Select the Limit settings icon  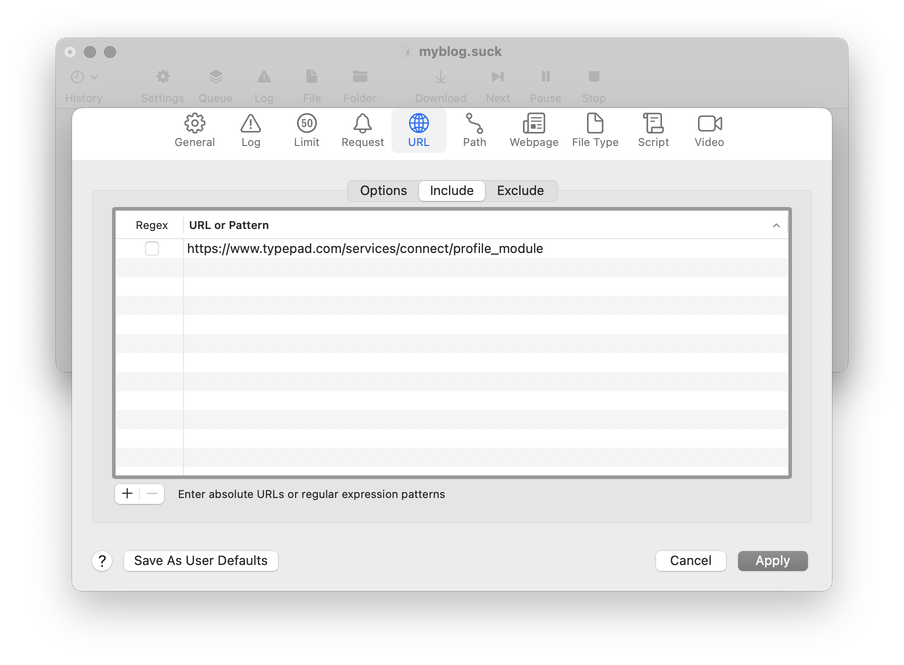(x=307, y=131)
